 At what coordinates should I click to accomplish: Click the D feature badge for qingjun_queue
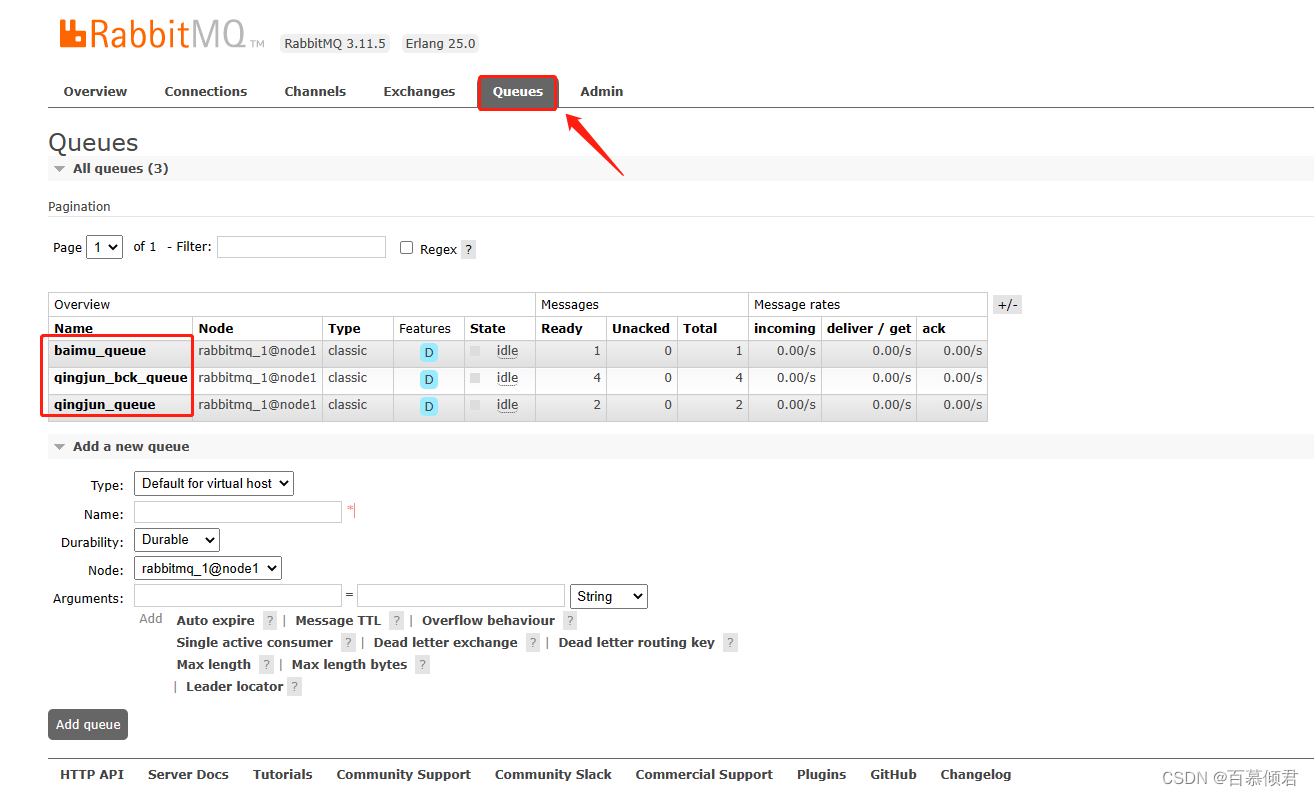[x=429, y=406]
